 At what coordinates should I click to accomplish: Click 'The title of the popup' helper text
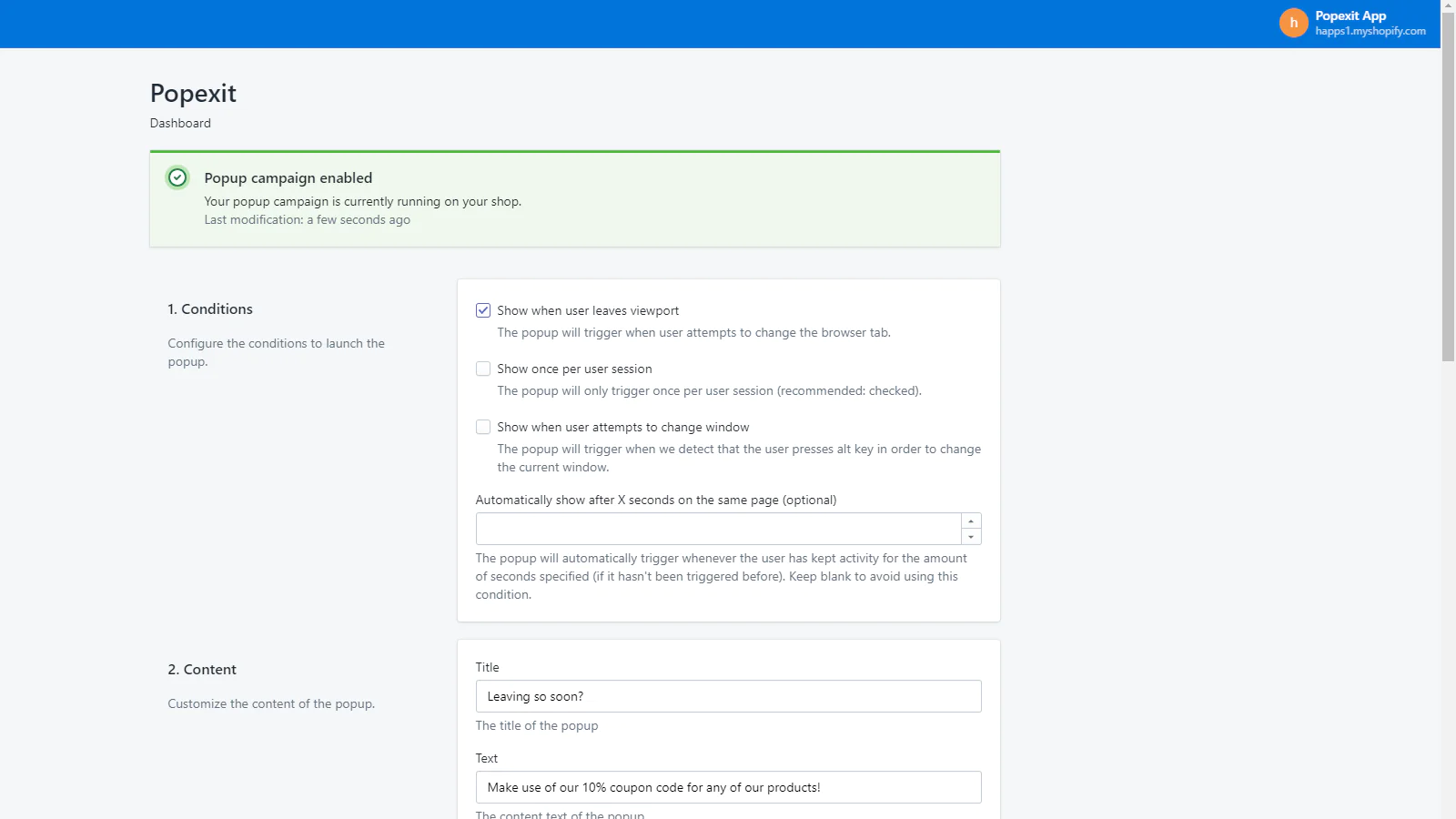537,725
